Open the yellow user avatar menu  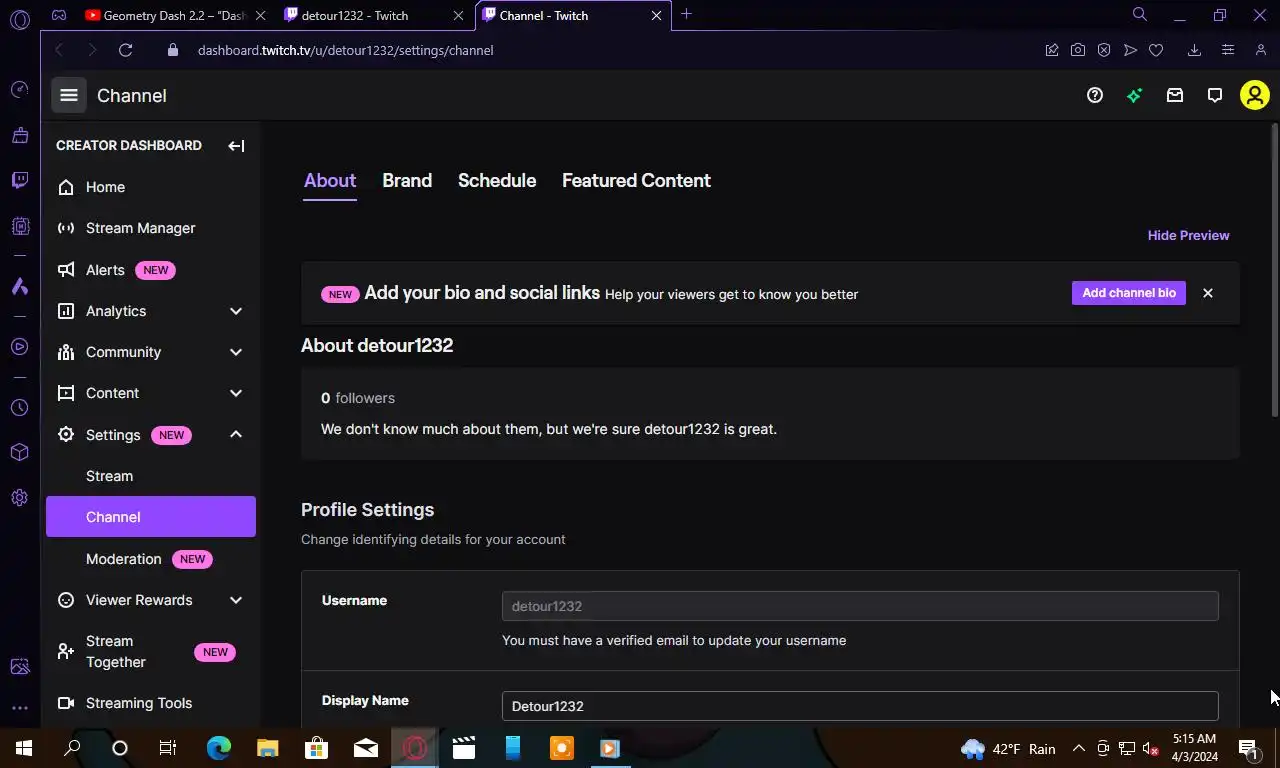point(1254,96)
